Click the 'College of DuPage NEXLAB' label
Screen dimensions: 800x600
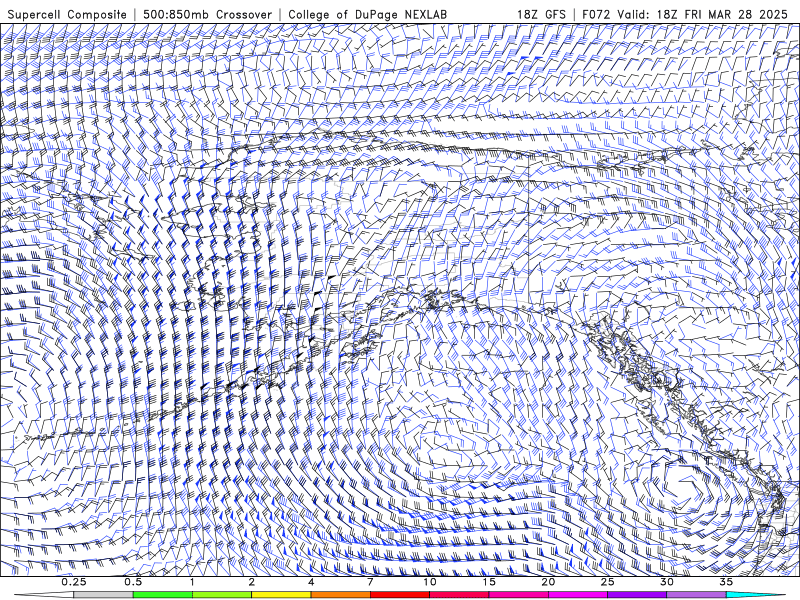[x=367, y=14]
